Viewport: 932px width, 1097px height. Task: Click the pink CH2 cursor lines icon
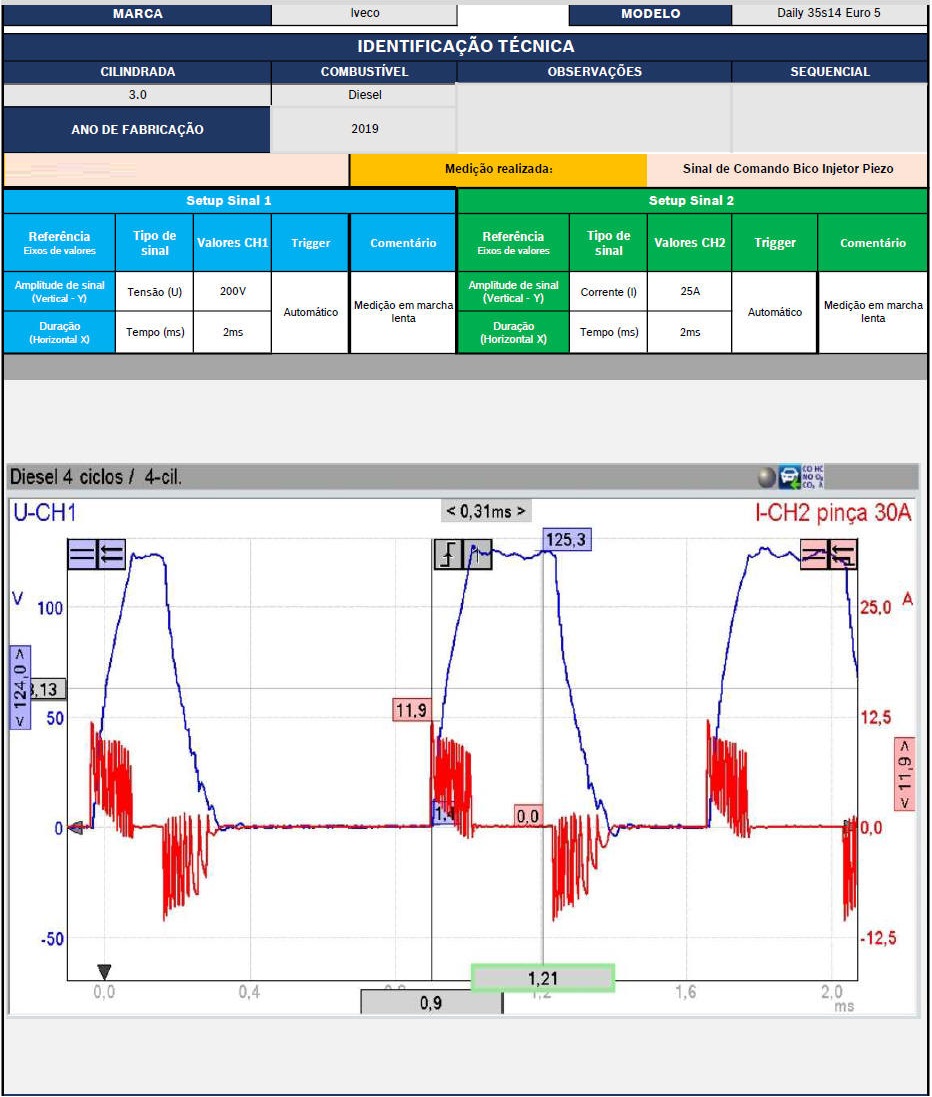pos(815,554)
